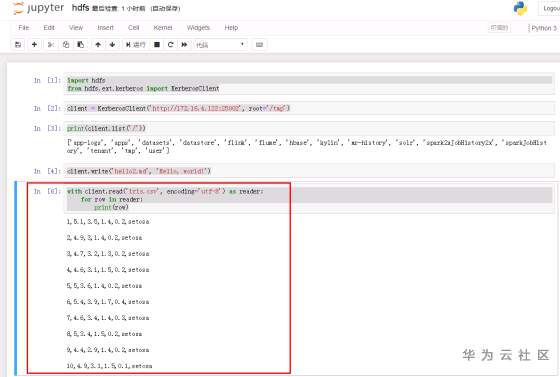Open the Kernel menu

coord(163,27)
